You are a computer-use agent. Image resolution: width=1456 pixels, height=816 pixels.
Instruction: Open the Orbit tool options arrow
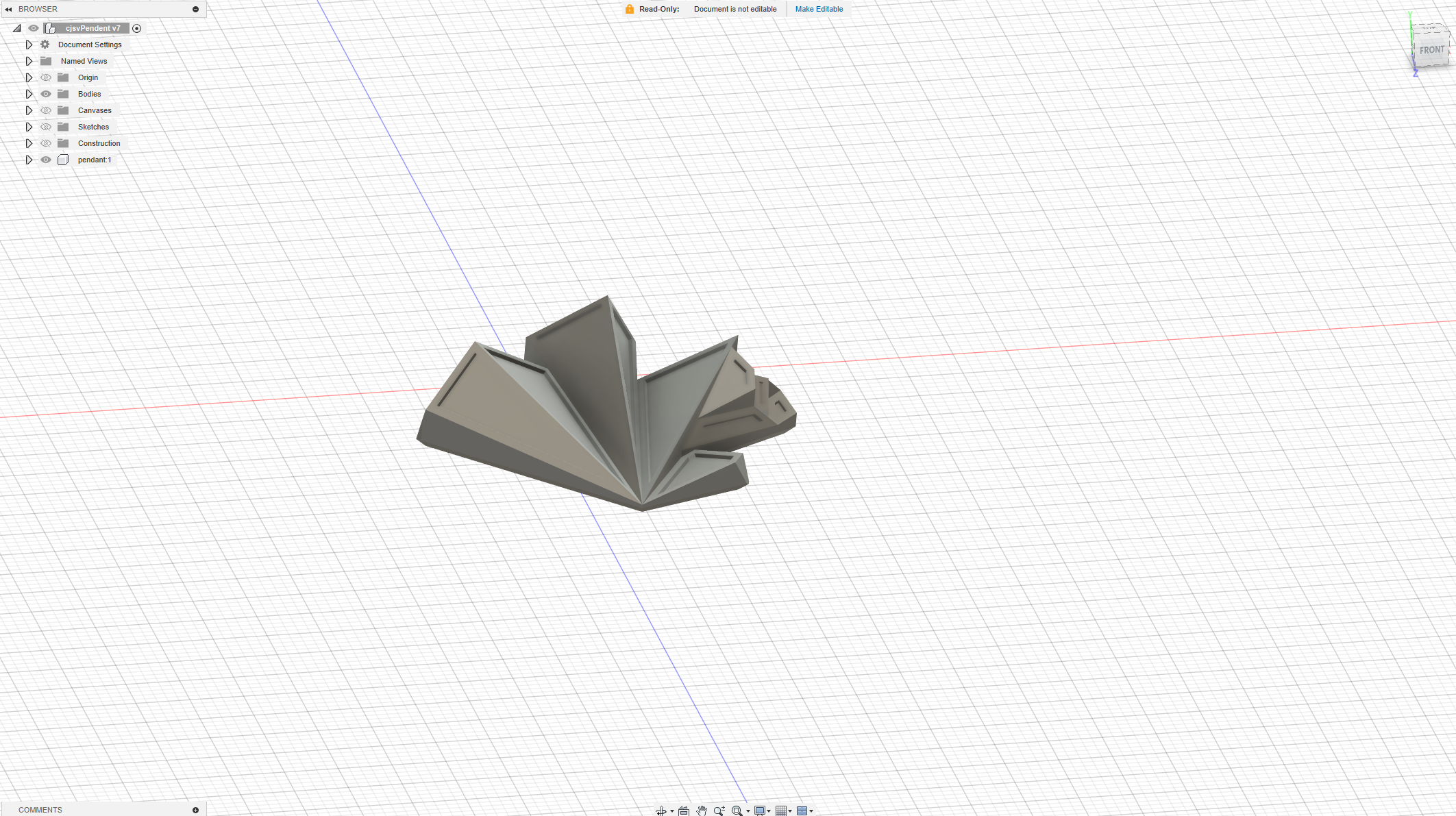(672, 811)
